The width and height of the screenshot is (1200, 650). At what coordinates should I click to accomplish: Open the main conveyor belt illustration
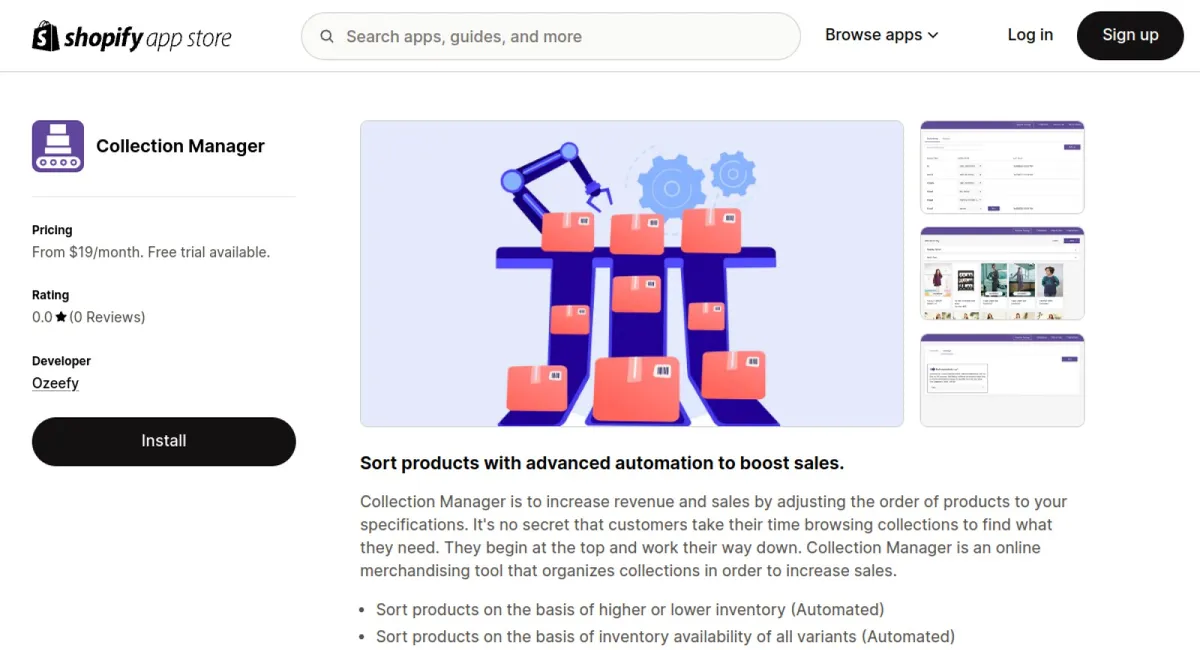632,274
